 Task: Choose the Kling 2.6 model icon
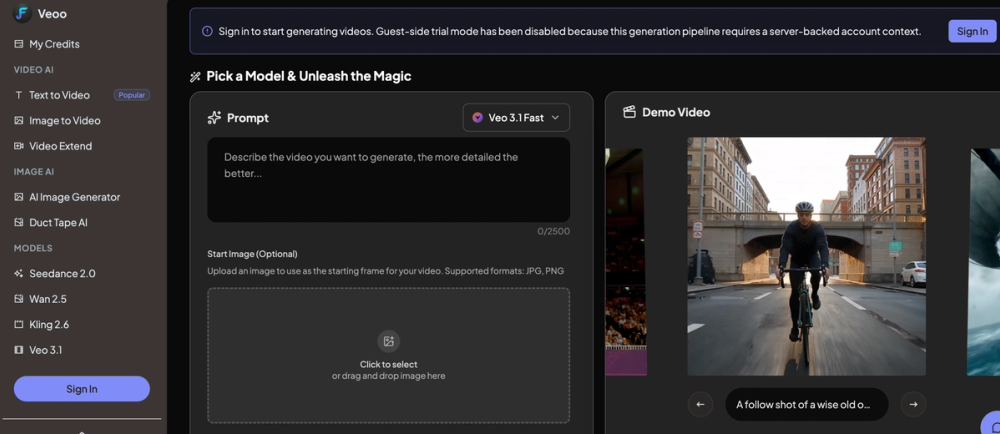pos(18,324)
